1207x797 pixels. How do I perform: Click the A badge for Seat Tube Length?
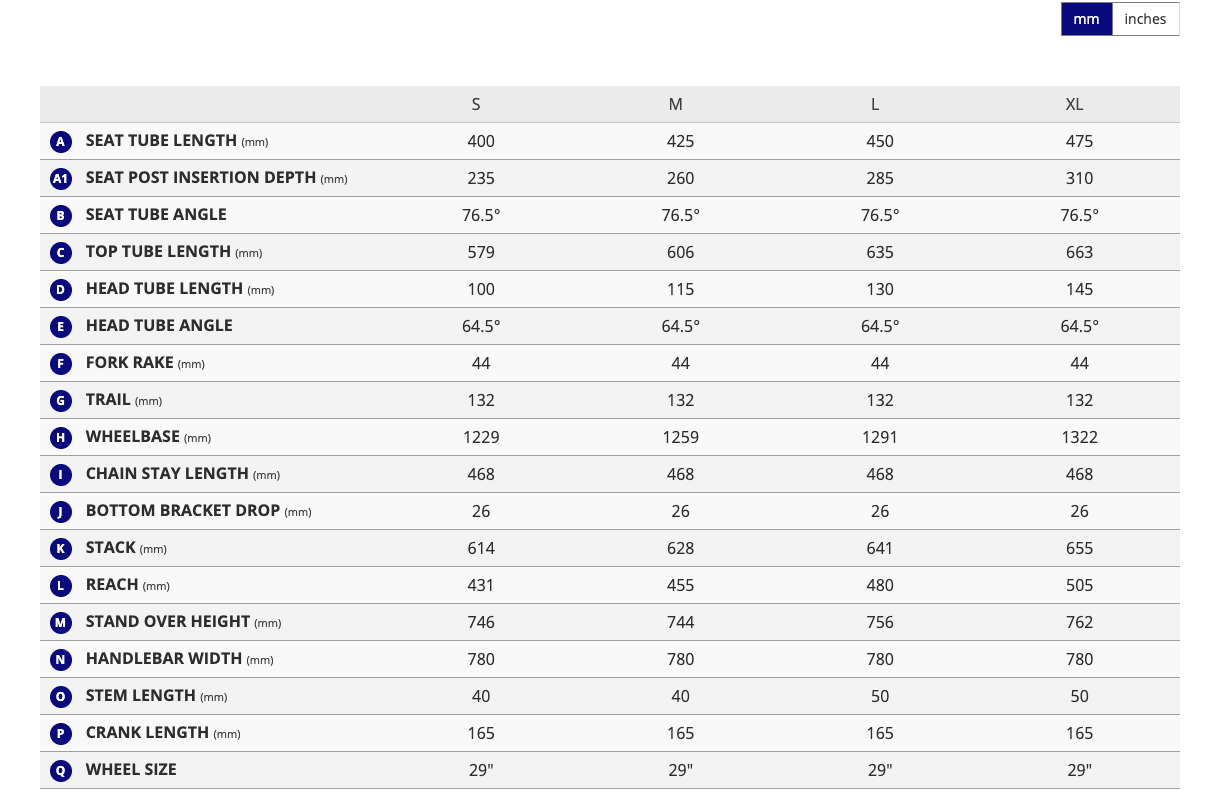pyautogui.click(x=61, y=142)
